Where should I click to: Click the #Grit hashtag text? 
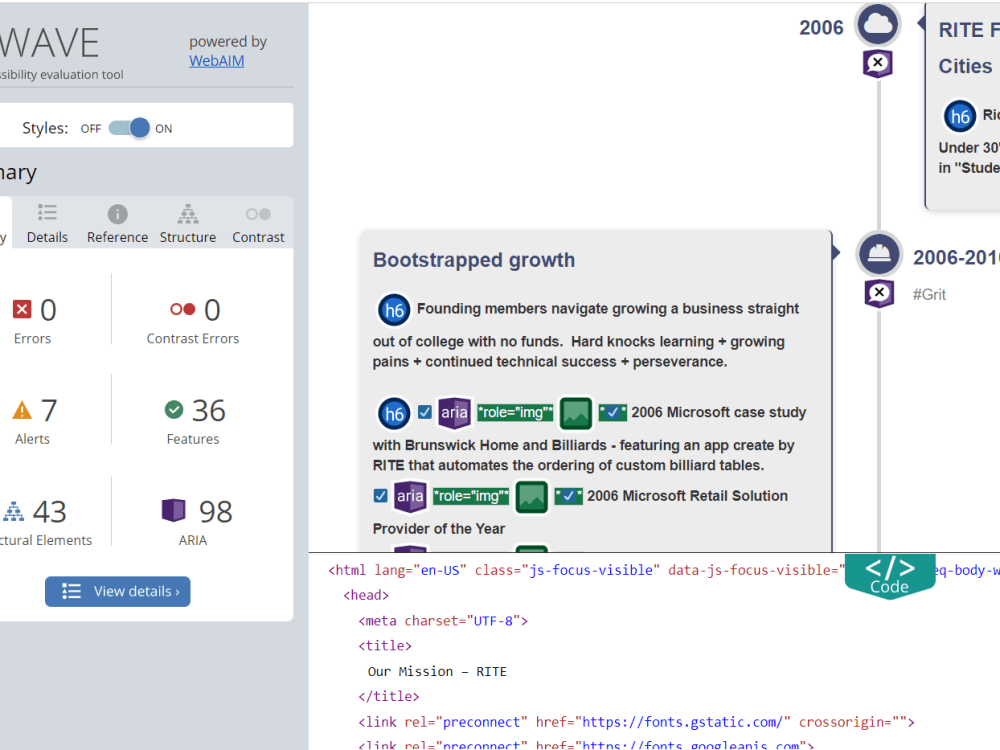point(929,295)
